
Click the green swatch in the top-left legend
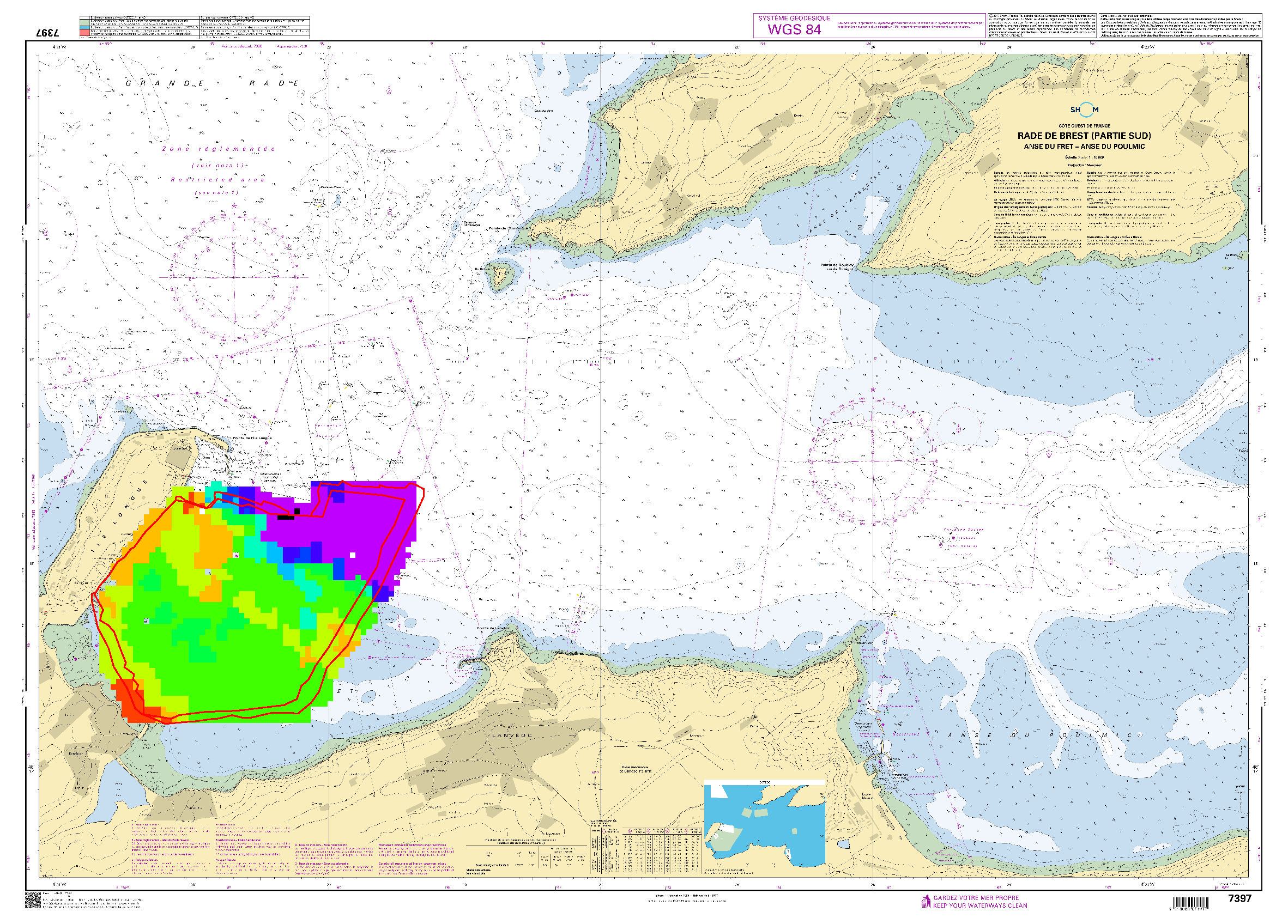pos(84,22)
